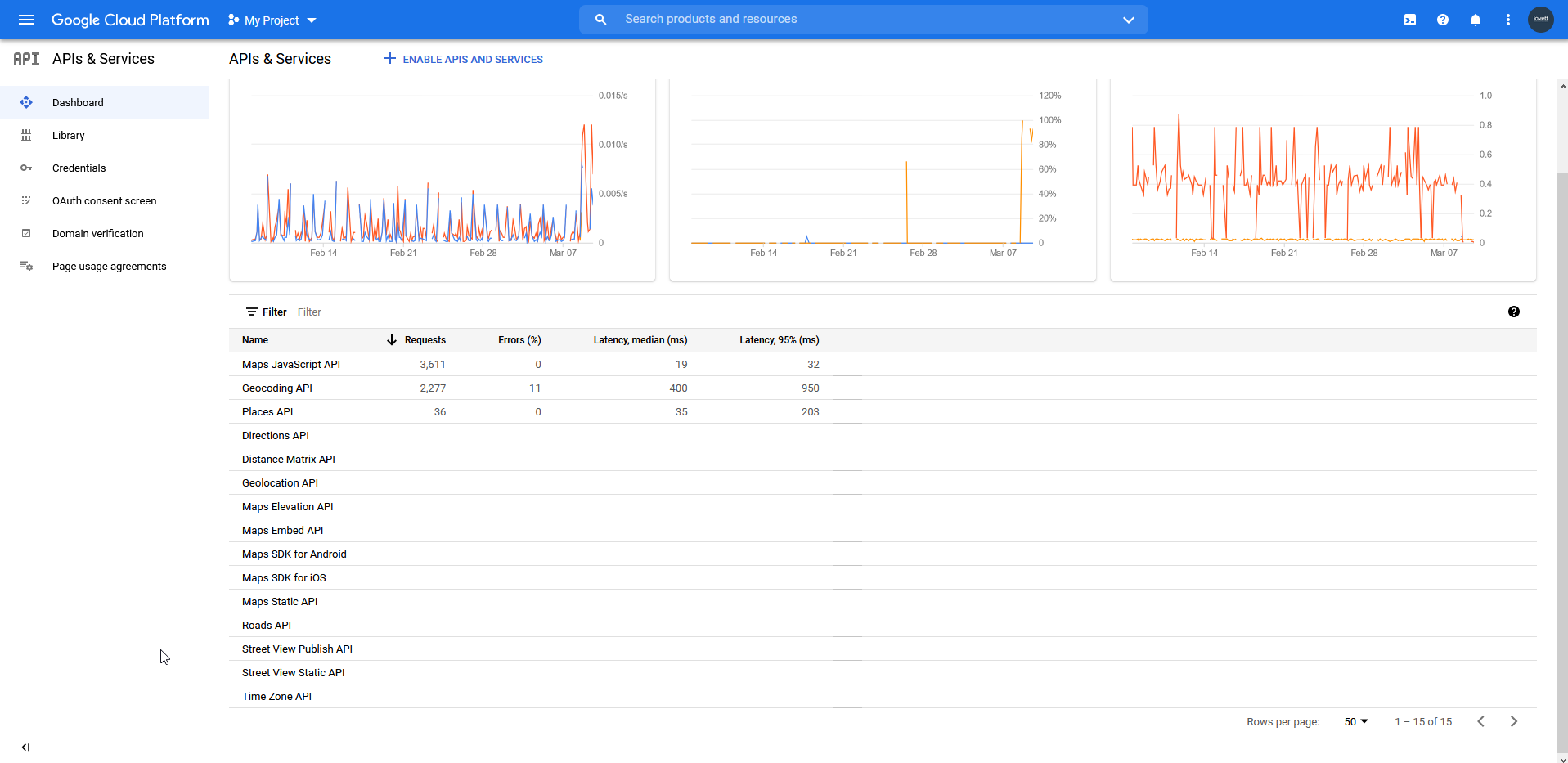Open Domain verification page
The image size is (1568, 763).
pyautogui.click(x=105, y=233)
